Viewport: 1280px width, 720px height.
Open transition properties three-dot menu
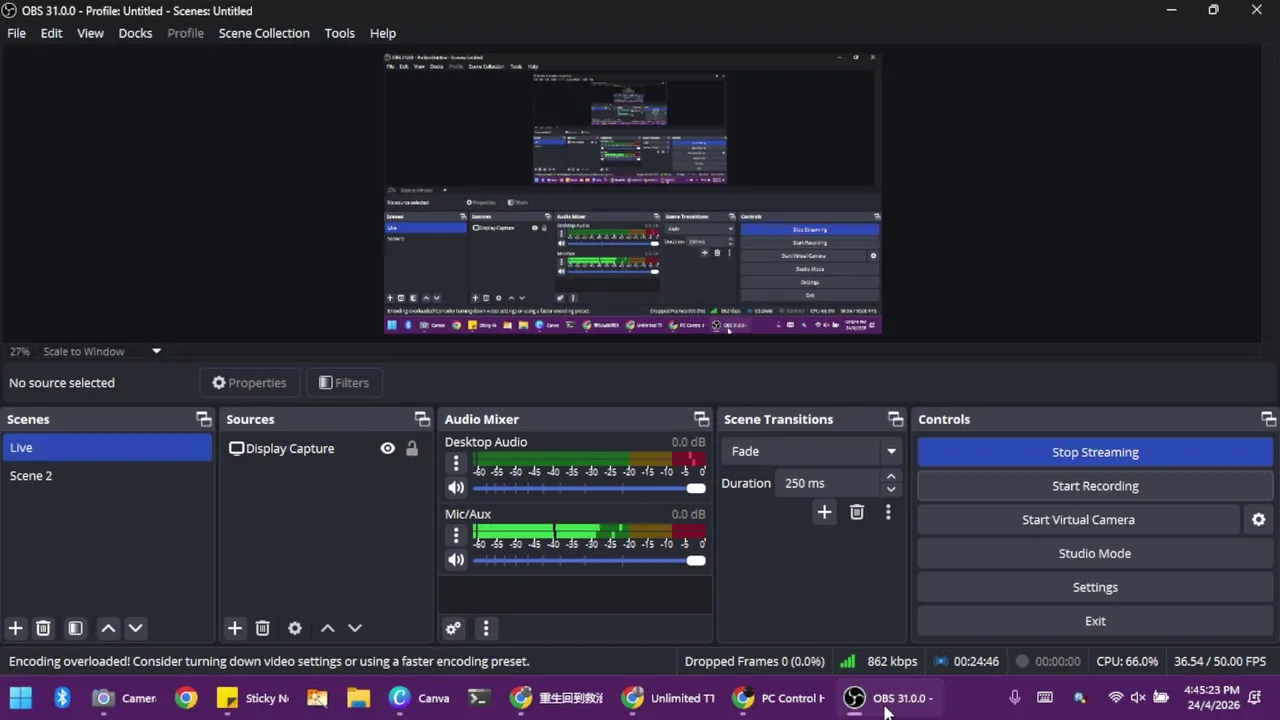[x=888, y=512]
